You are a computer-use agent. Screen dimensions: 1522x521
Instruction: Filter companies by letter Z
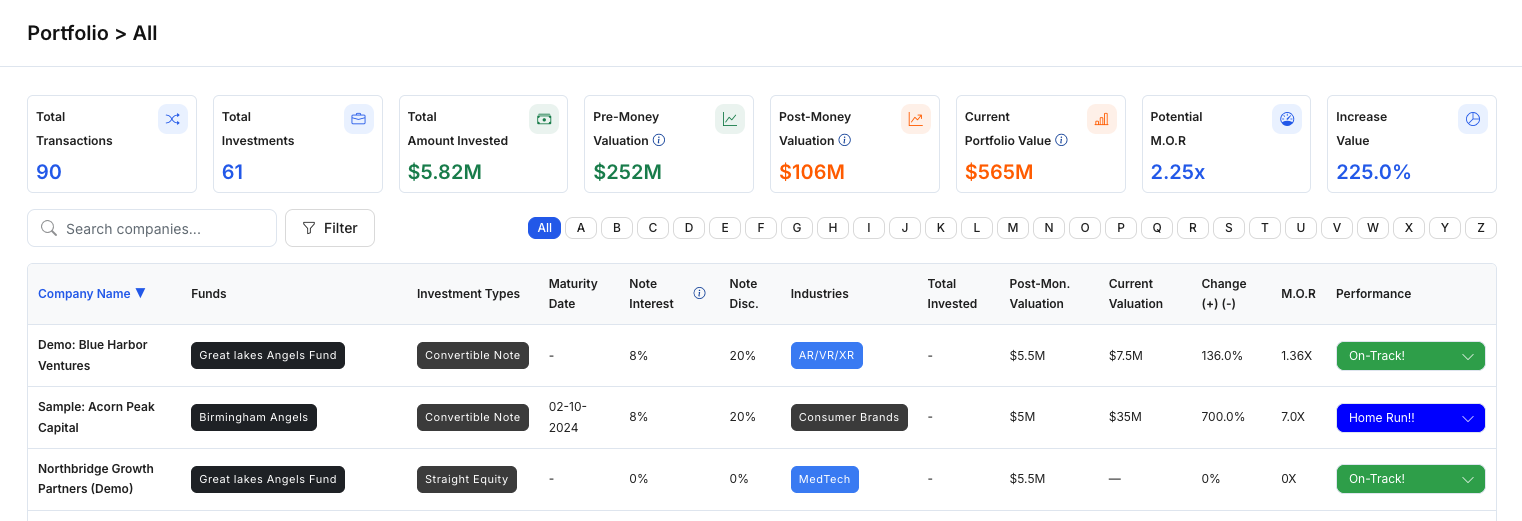(x=1480, y=228)
